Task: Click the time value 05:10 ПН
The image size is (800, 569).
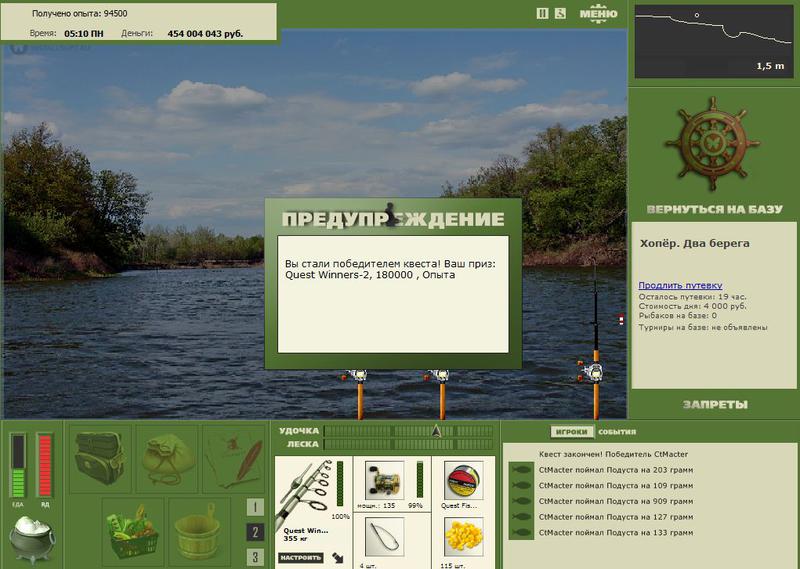Action: 84,34
